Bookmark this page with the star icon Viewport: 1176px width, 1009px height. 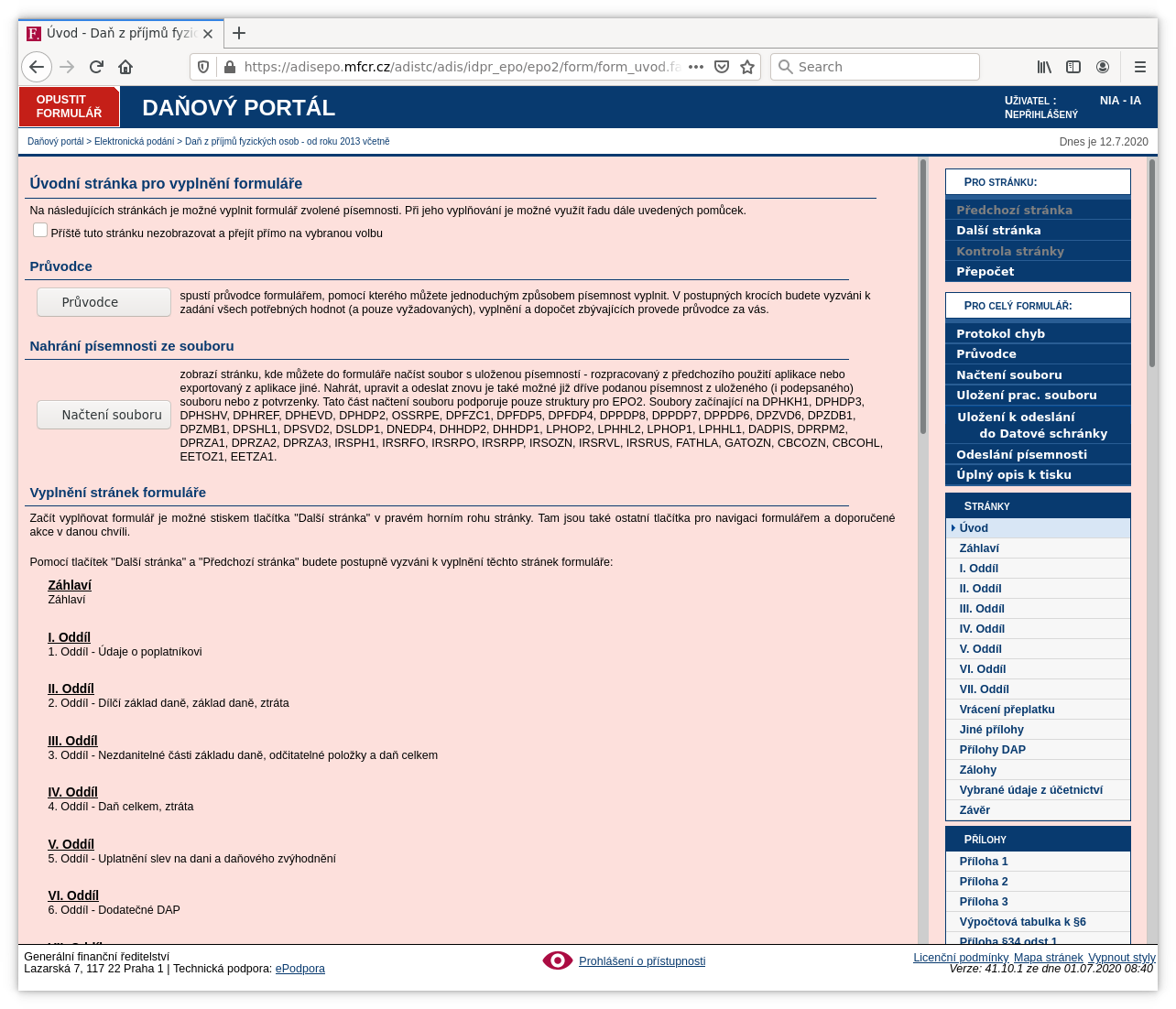coord(747,67)
